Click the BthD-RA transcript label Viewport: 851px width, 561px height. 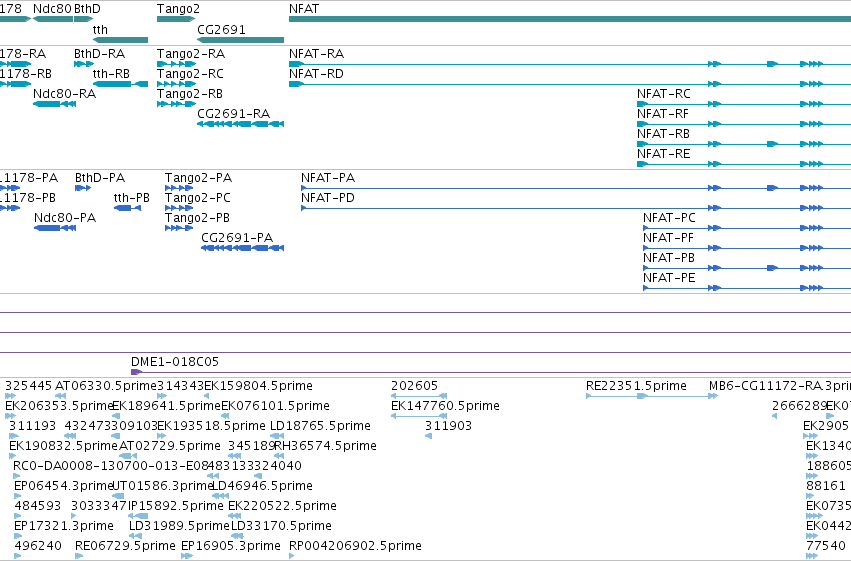click(99, 54)
